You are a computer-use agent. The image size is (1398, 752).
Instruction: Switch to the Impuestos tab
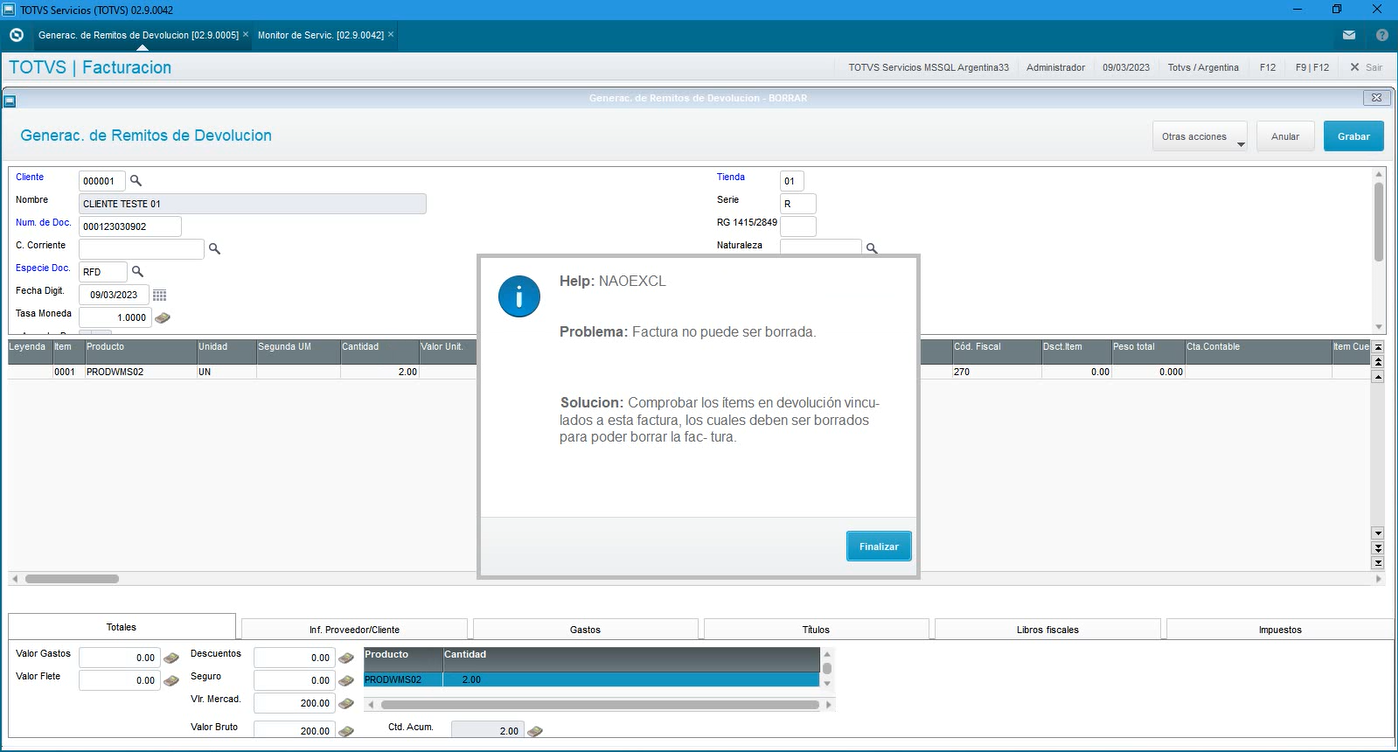1280,629
